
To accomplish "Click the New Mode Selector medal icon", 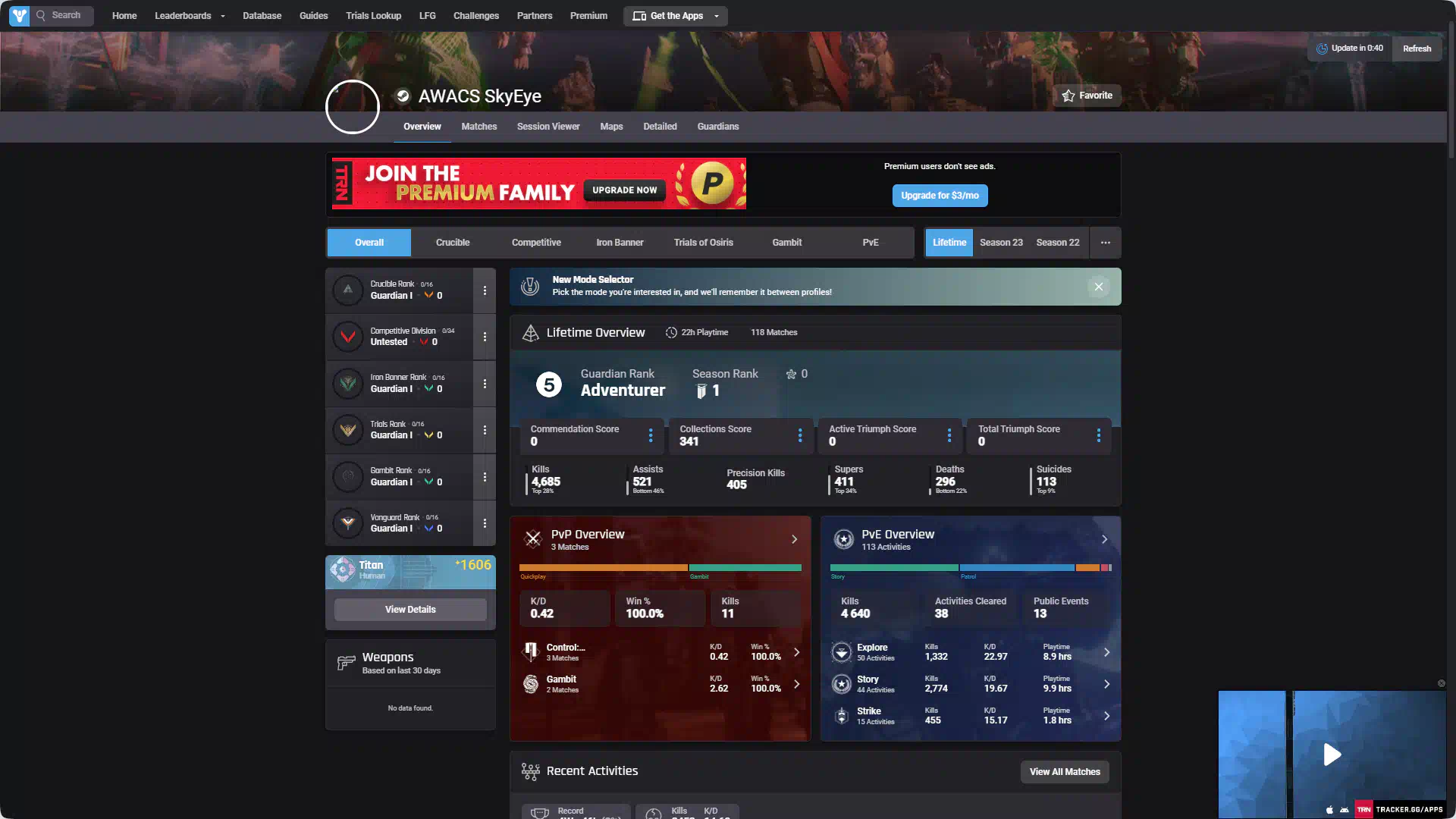I will [x=530, y=287].
